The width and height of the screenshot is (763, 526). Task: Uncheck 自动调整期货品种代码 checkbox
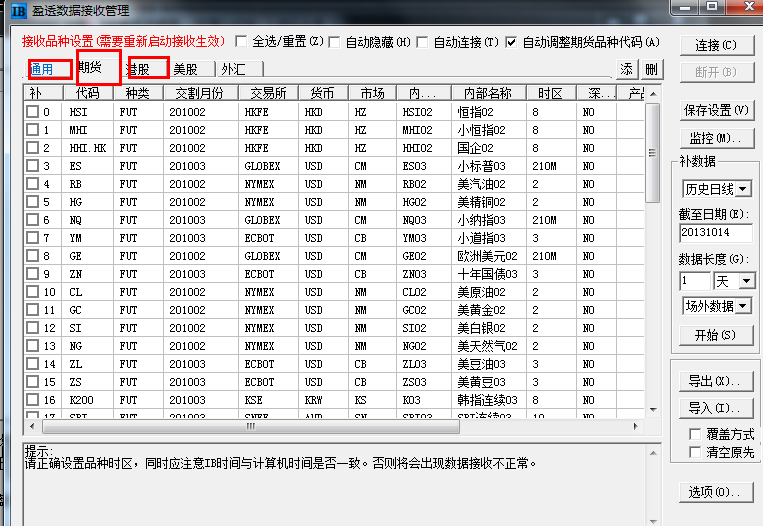[x=510, y=42]
